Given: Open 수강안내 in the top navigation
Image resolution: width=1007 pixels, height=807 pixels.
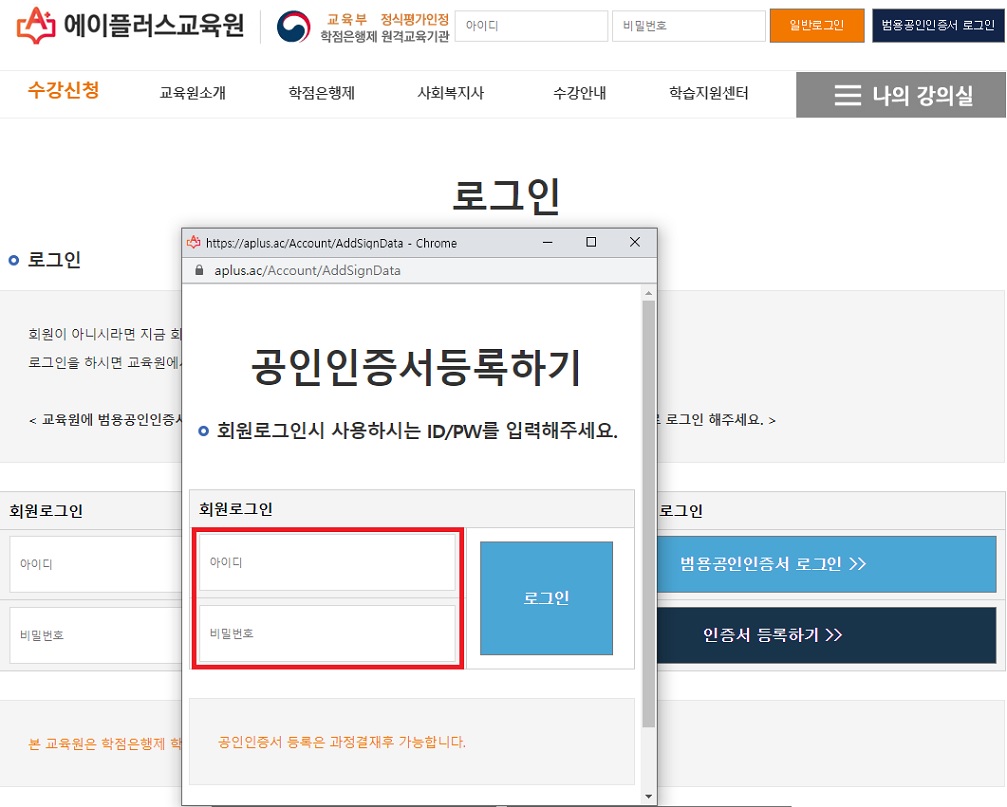Looking at the screenshot, I should point(578,94).
